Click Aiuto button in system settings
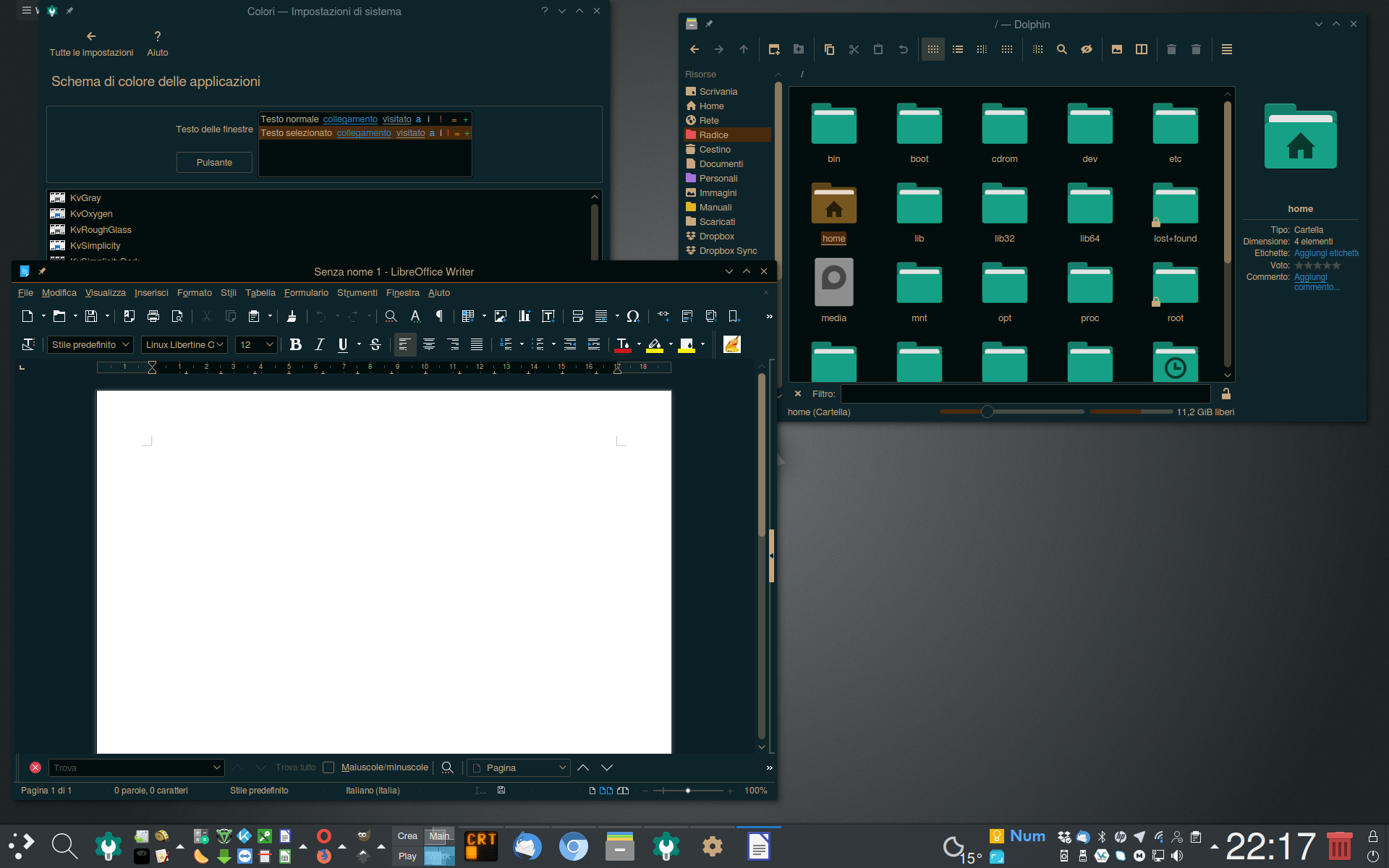 tap(158, 43)
